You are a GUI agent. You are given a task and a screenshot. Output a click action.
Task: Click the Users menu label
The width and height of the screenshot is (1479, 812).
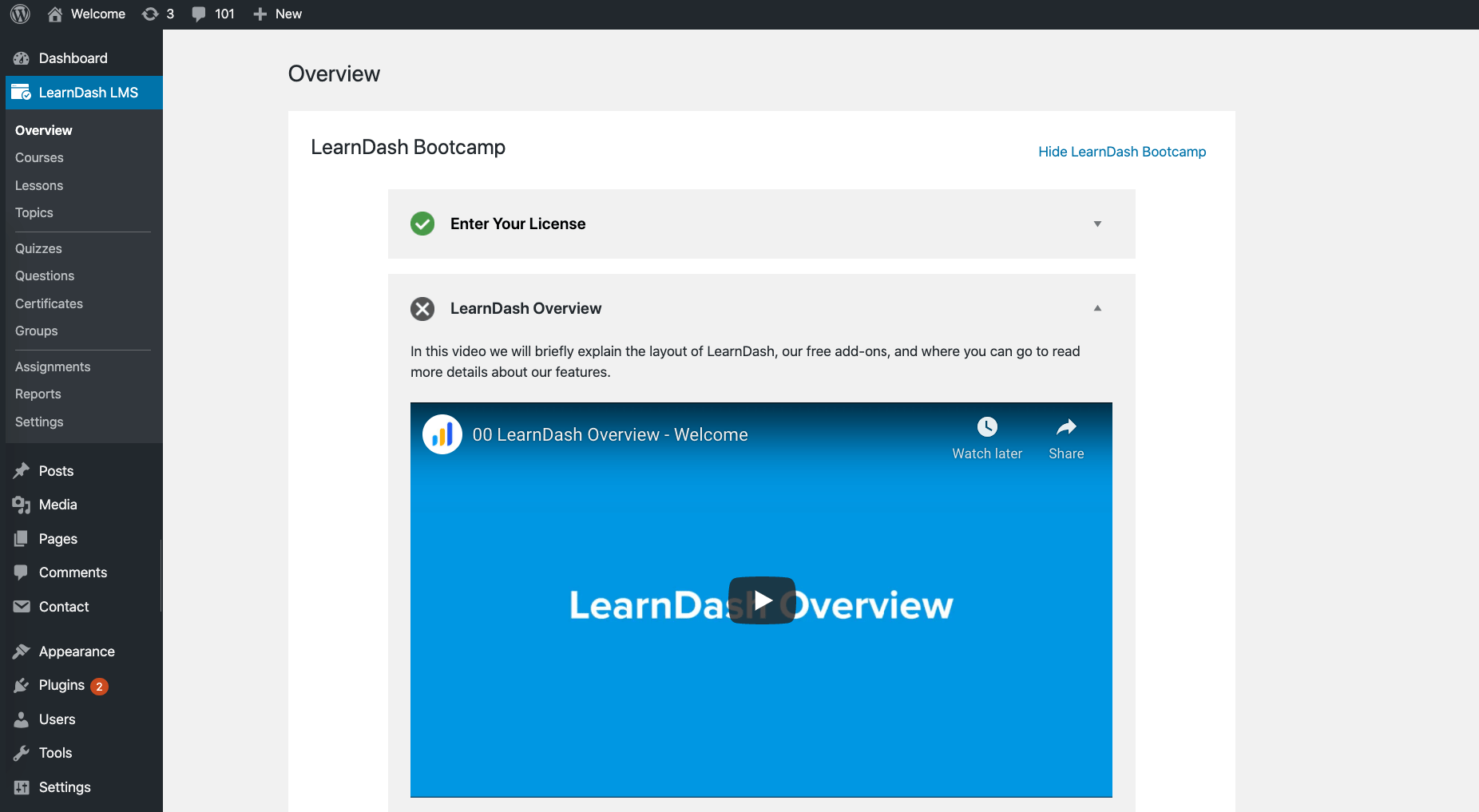click(57, 719)
